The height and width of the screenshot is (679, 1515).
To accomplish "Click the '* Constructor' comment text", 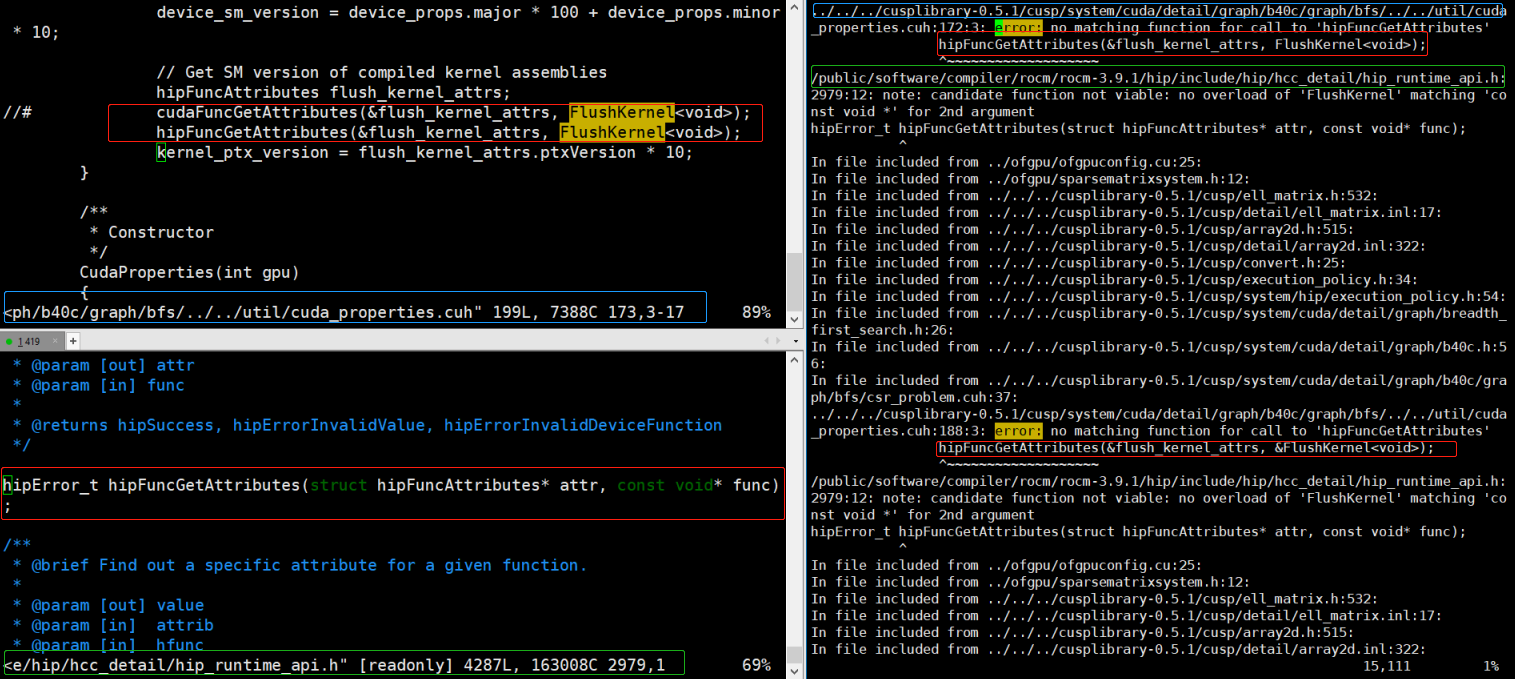I will point(151,232).
